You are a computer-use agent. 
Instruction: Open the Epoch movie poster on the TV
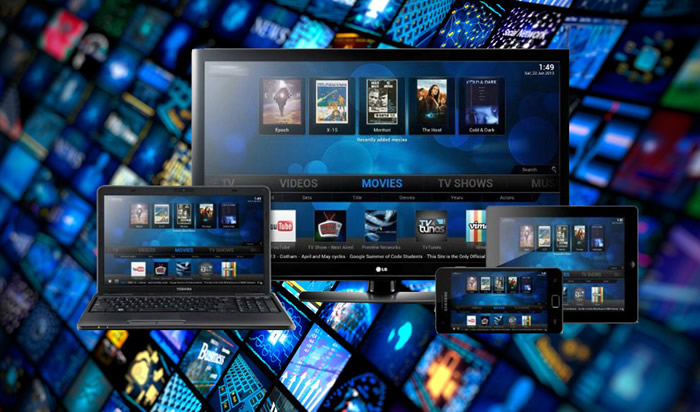click(x=282, y=102)
